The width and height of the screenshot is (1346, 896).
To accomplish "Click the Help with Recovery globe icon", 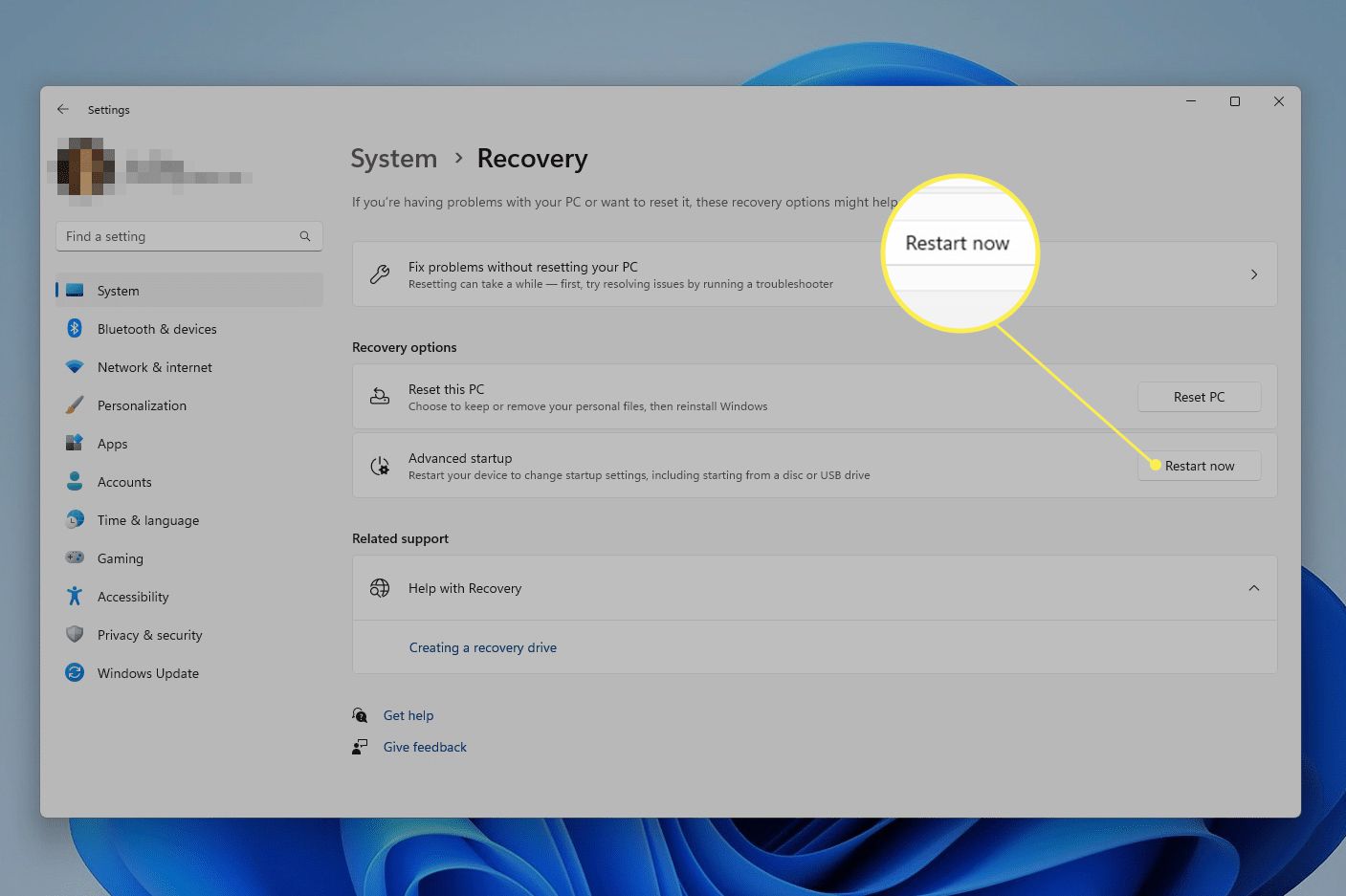I will coord(380,588).
